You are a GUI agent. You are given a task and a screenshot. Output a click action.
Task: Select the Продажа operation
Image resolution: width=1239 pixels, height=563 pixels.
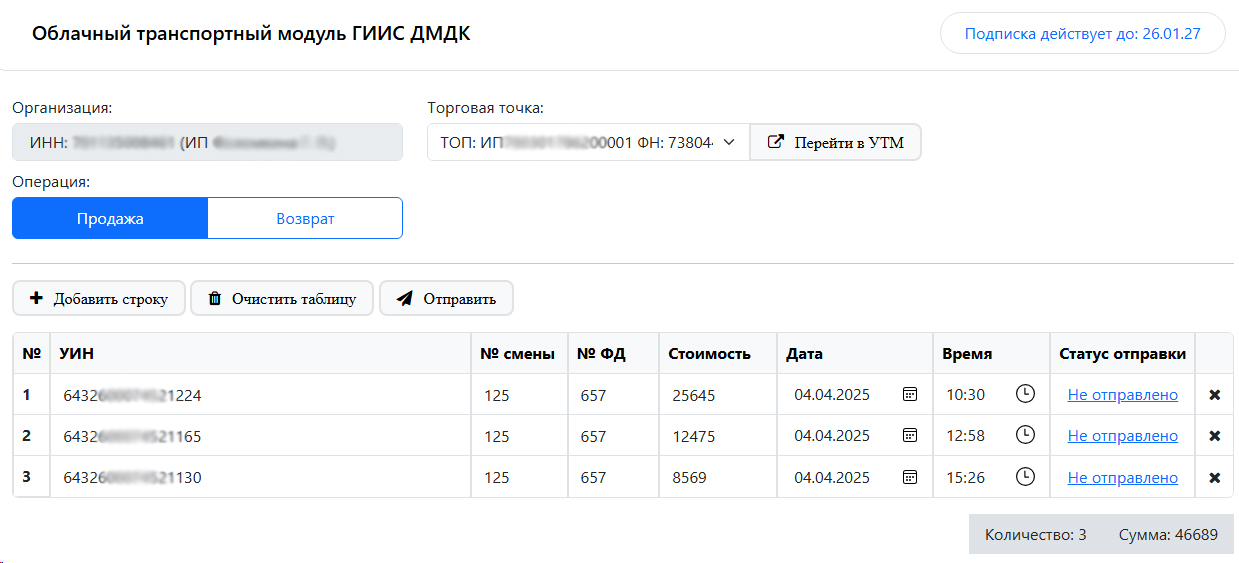(110, 218)
